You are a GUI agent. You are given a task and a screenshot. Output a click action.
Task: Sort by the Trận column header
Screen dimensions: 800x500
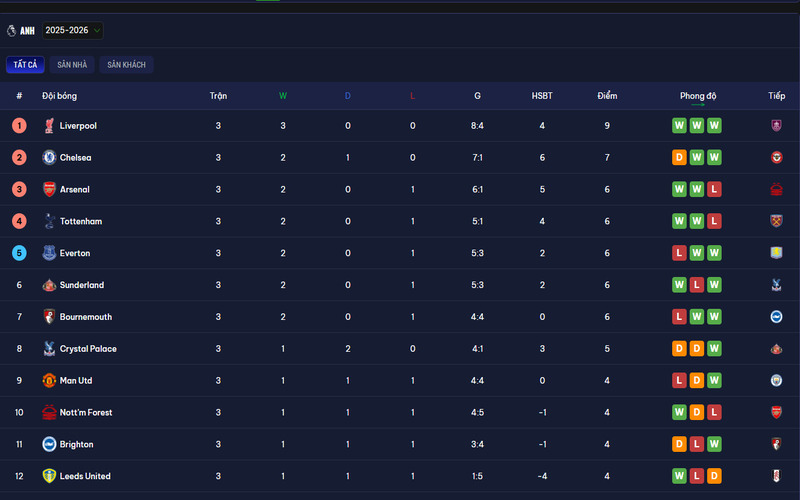218,96
